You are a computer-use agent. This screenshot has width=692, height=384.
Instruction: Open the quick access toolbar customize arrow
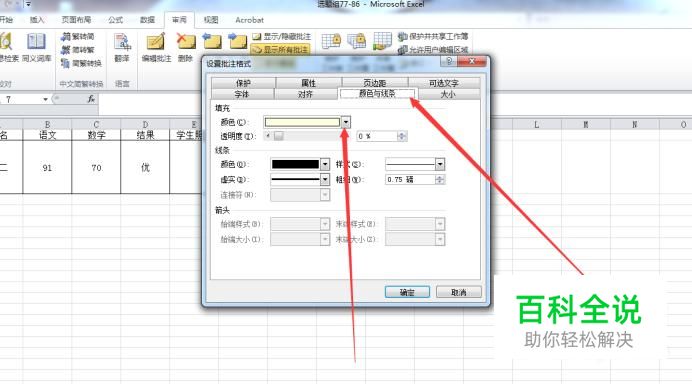click(x=28, y=4)
